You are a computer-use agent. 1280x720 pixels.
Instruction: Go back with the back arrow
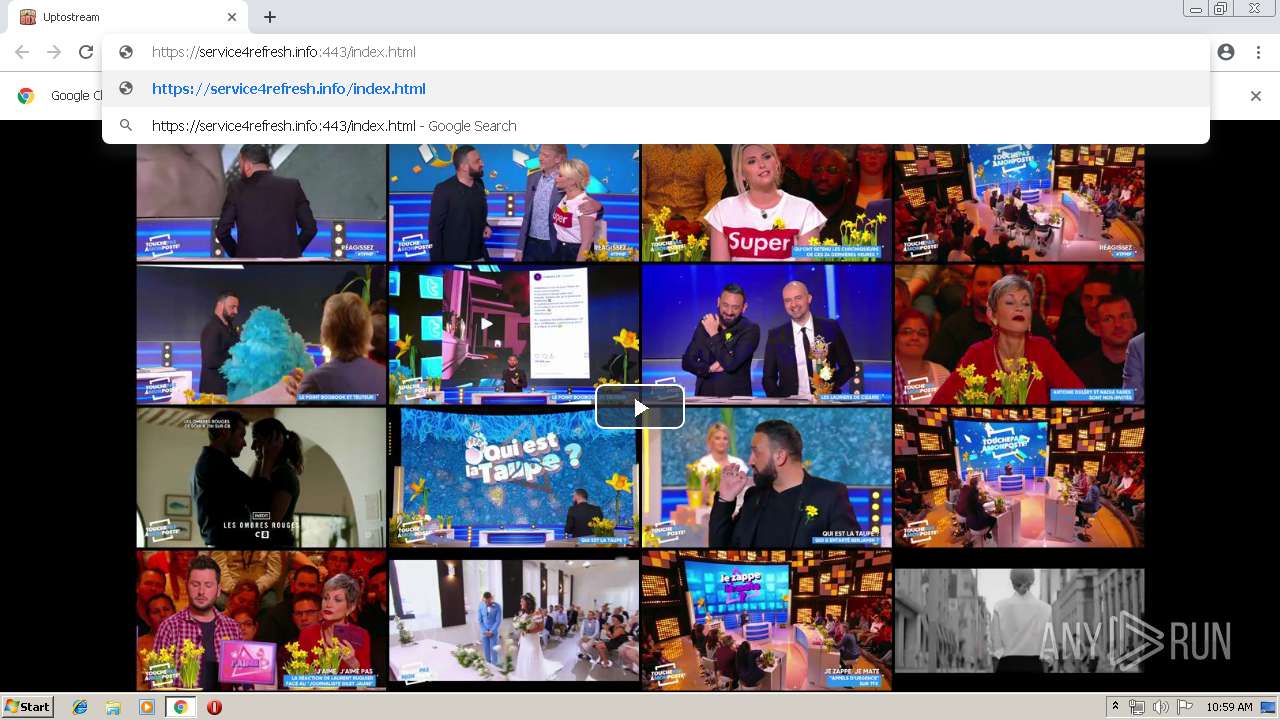pos(22,52)
